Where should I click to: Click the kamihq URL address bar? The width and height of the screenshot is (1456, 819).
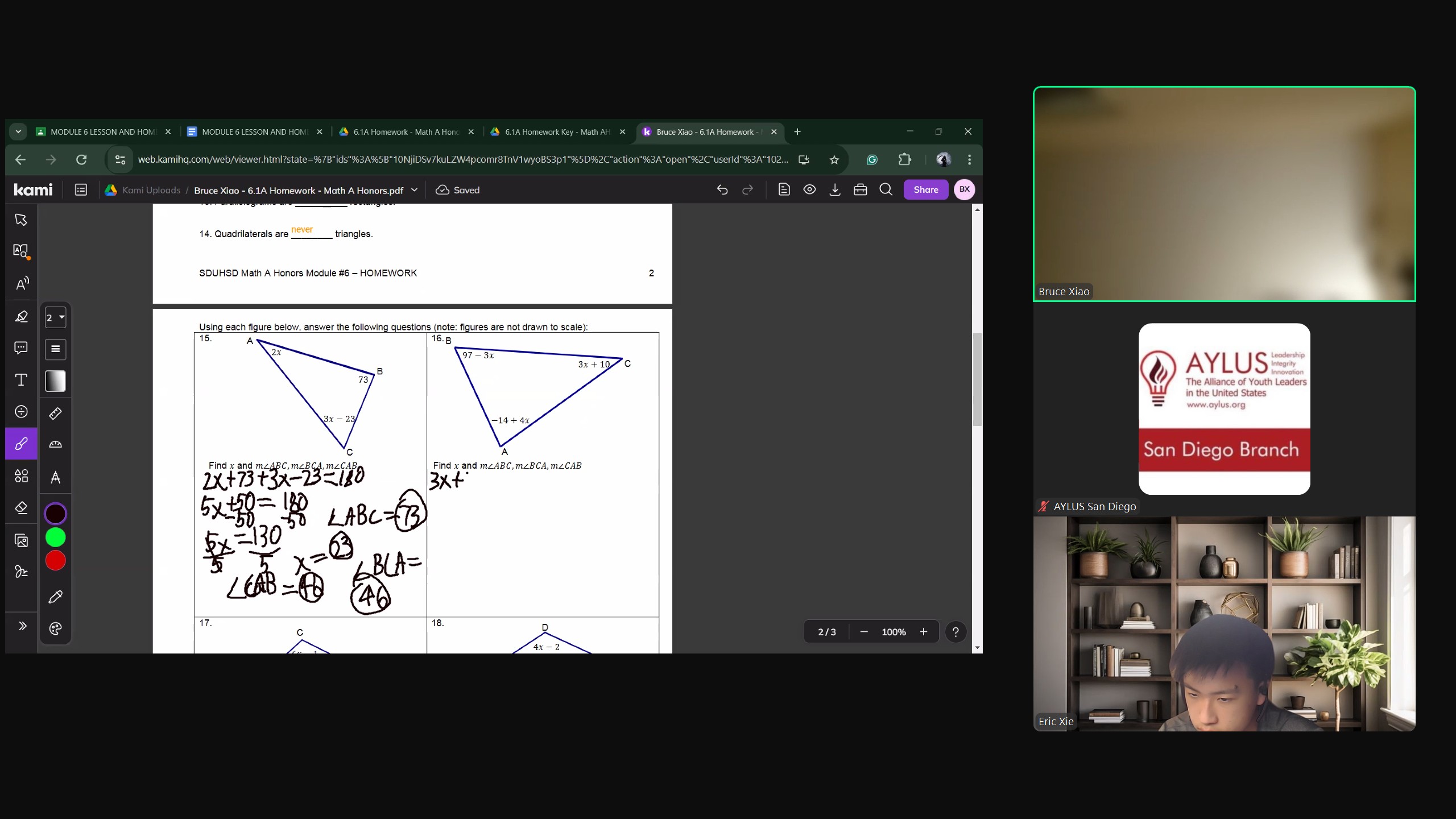pos(463,160)
